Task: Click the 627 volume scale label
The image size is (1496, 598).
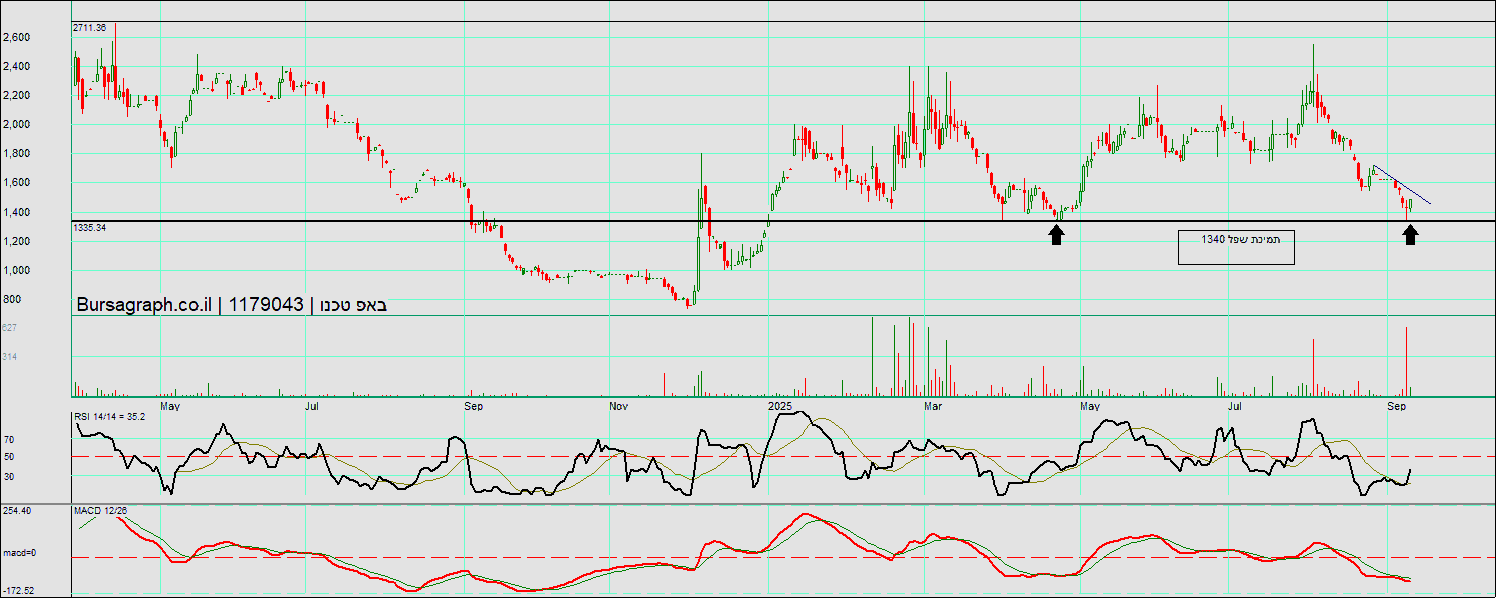Action: pos(10,328)
